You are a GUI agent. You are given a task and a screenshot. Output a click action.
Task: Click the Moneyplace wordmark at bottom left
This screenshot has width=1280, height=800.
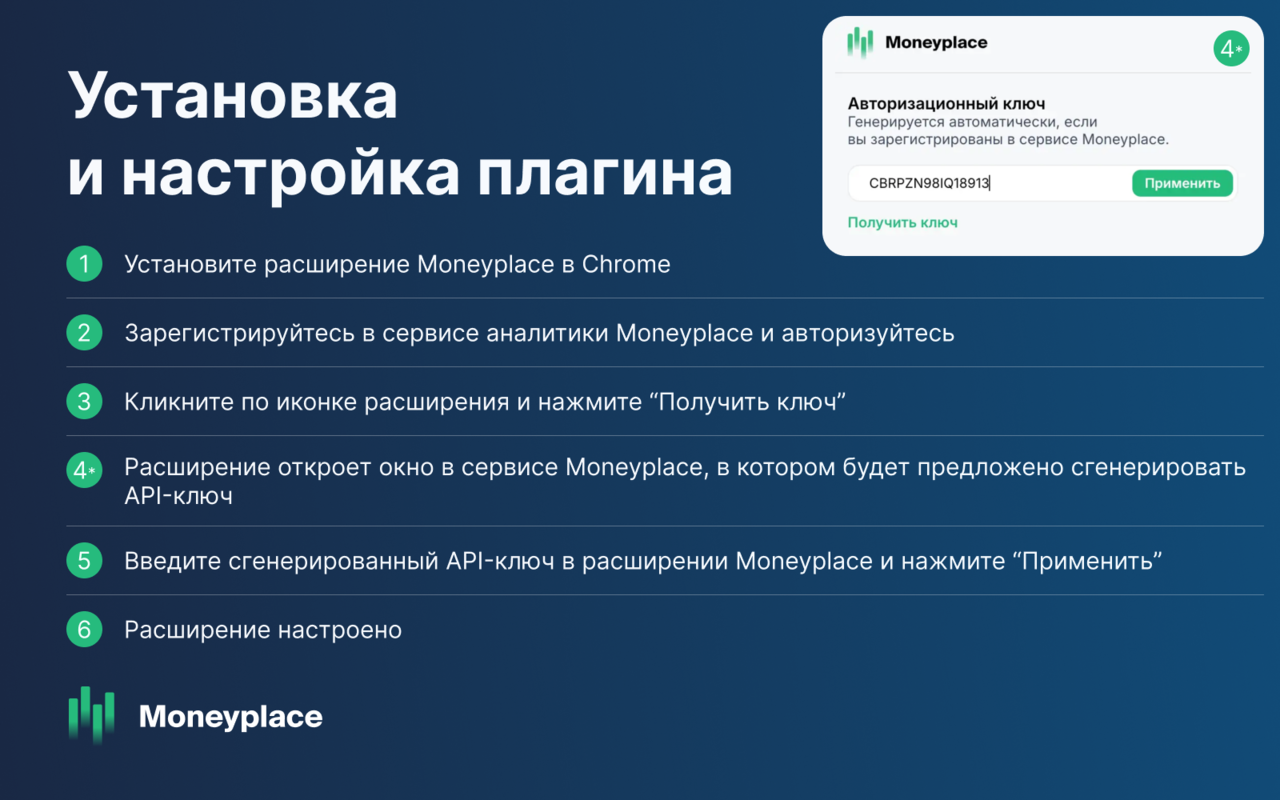click(x=231, y=716)
